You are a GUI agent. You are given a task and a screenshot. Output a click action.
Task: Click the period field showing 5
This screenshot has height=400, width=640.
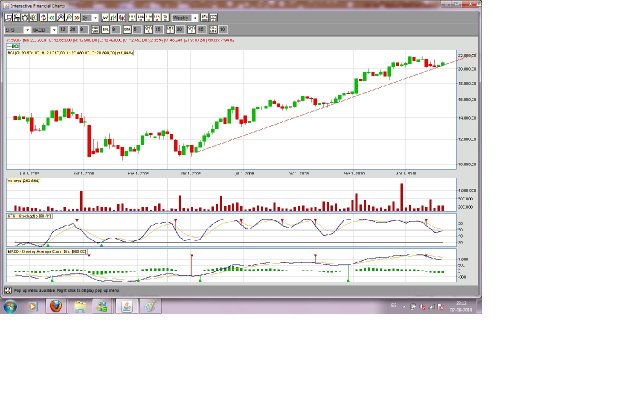136,29
